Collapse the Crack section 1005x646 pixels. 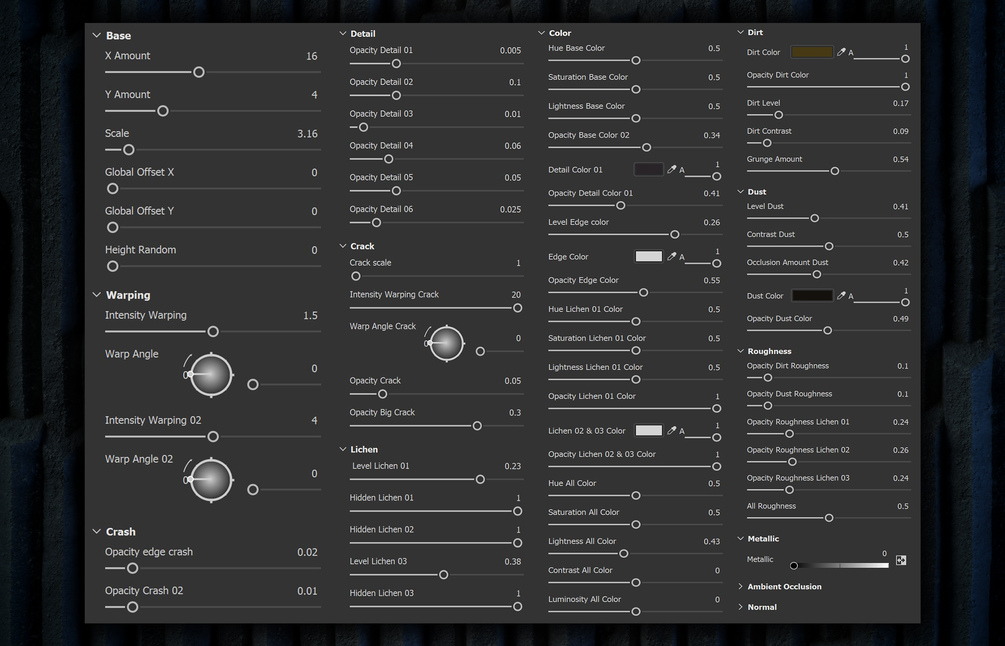(342, 246)
